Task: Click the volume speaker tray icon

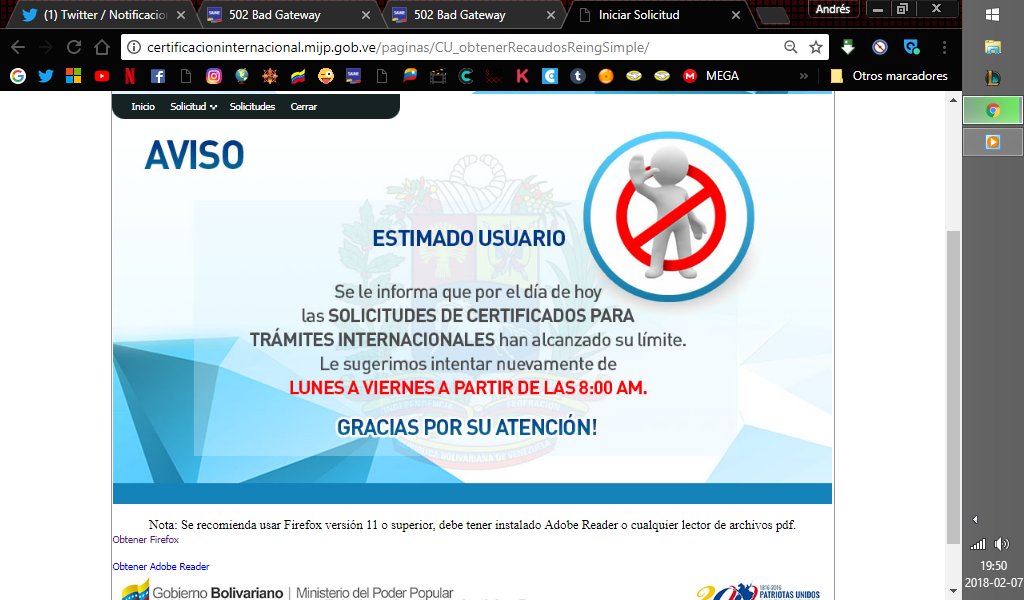Action: pos(1002,543)
